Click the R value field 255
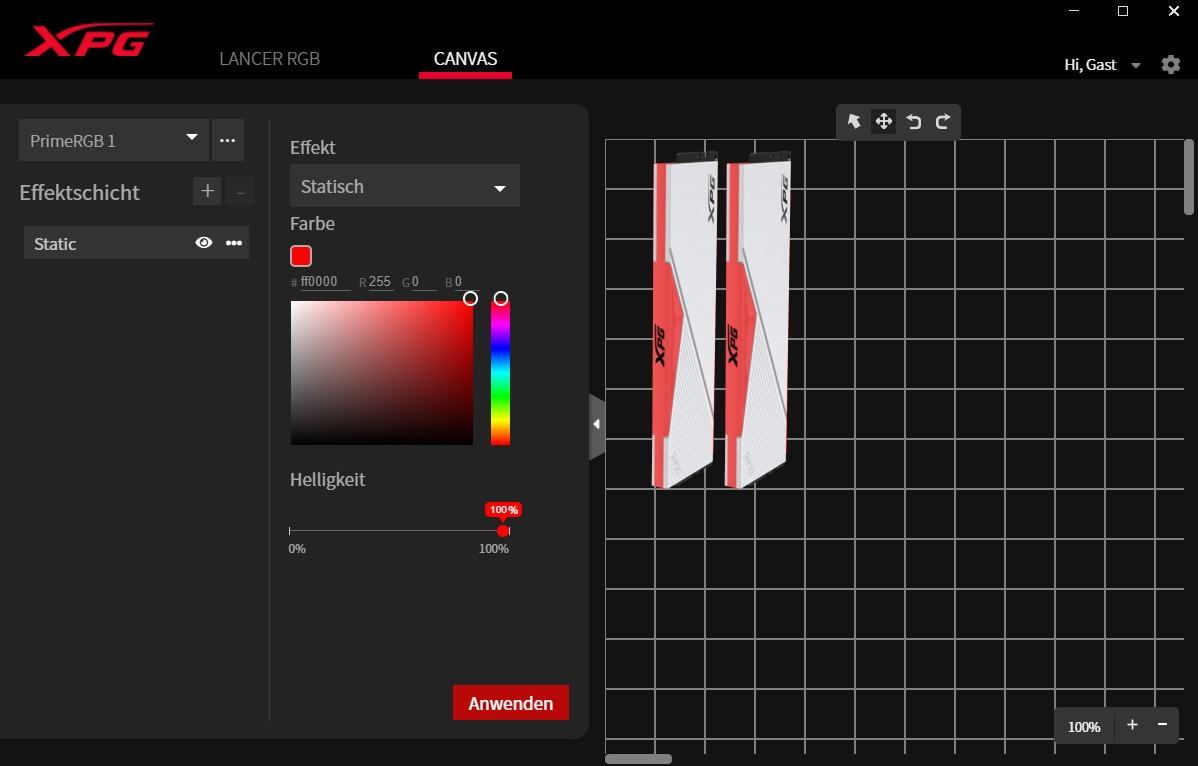1198x766 pixels. pos(380,282)
